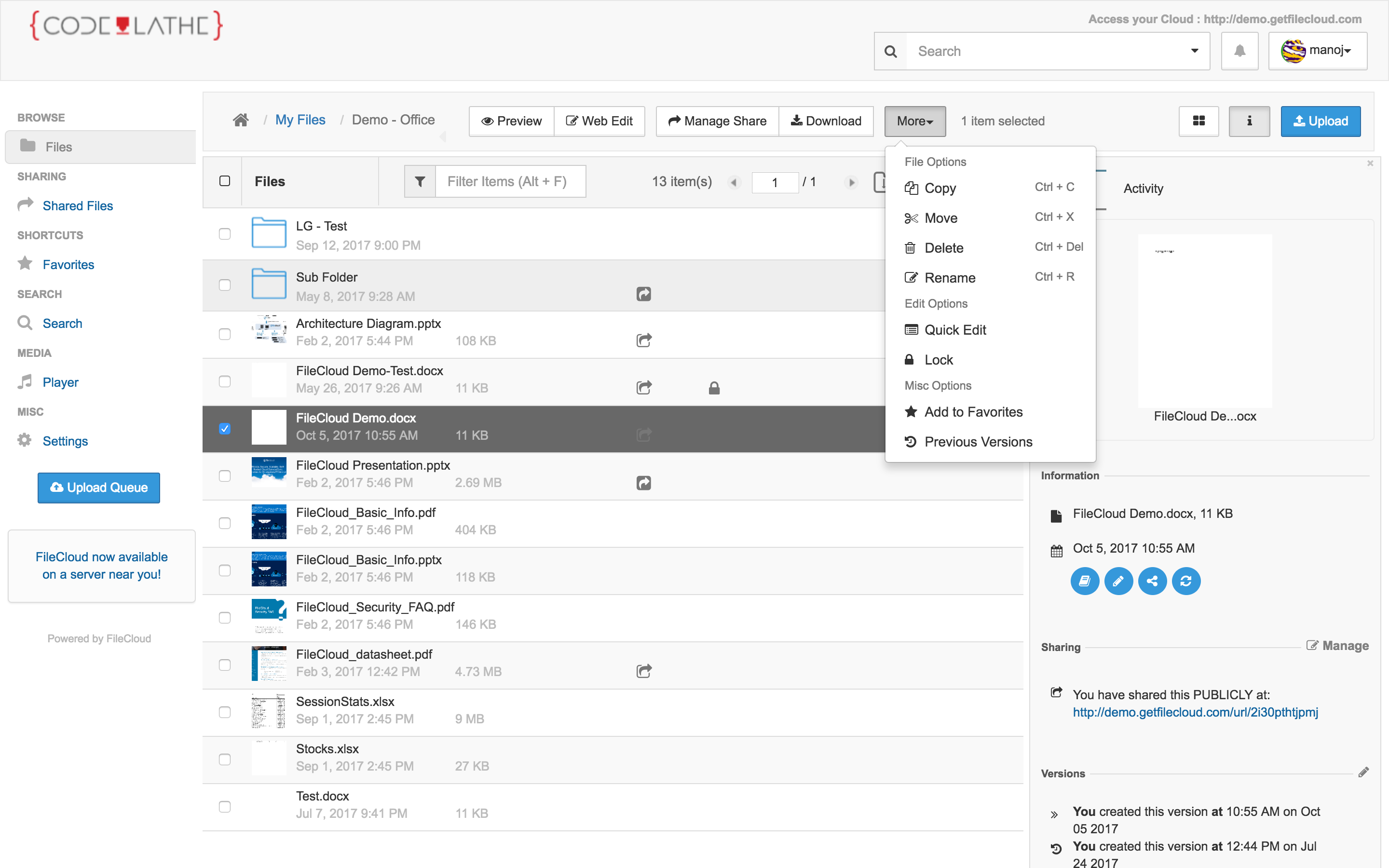
Task: Collapse the More dropdown button
Action: tap(914, 121)
